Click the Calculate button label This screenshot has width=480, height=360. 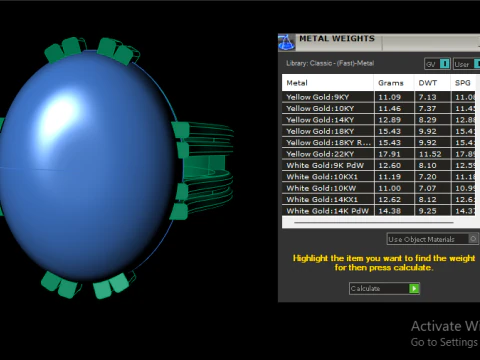(x=365, y=288)
